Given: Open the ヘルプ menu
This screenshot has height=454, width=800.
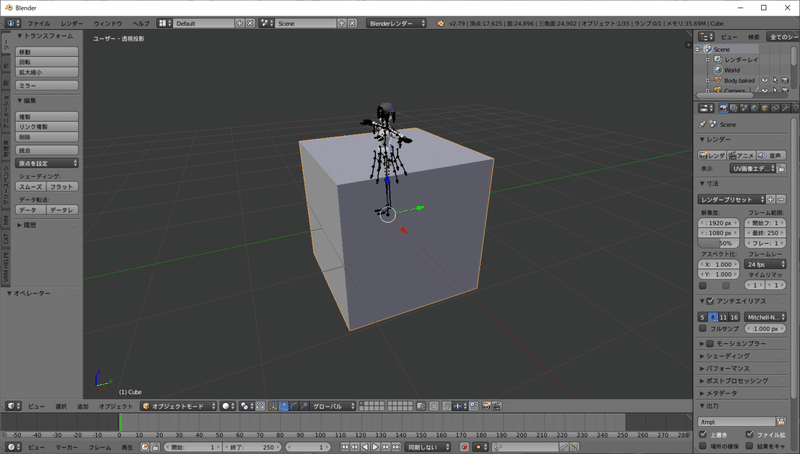Looking at the screenshot, I should pyautogui.click(x=141, y=23).
